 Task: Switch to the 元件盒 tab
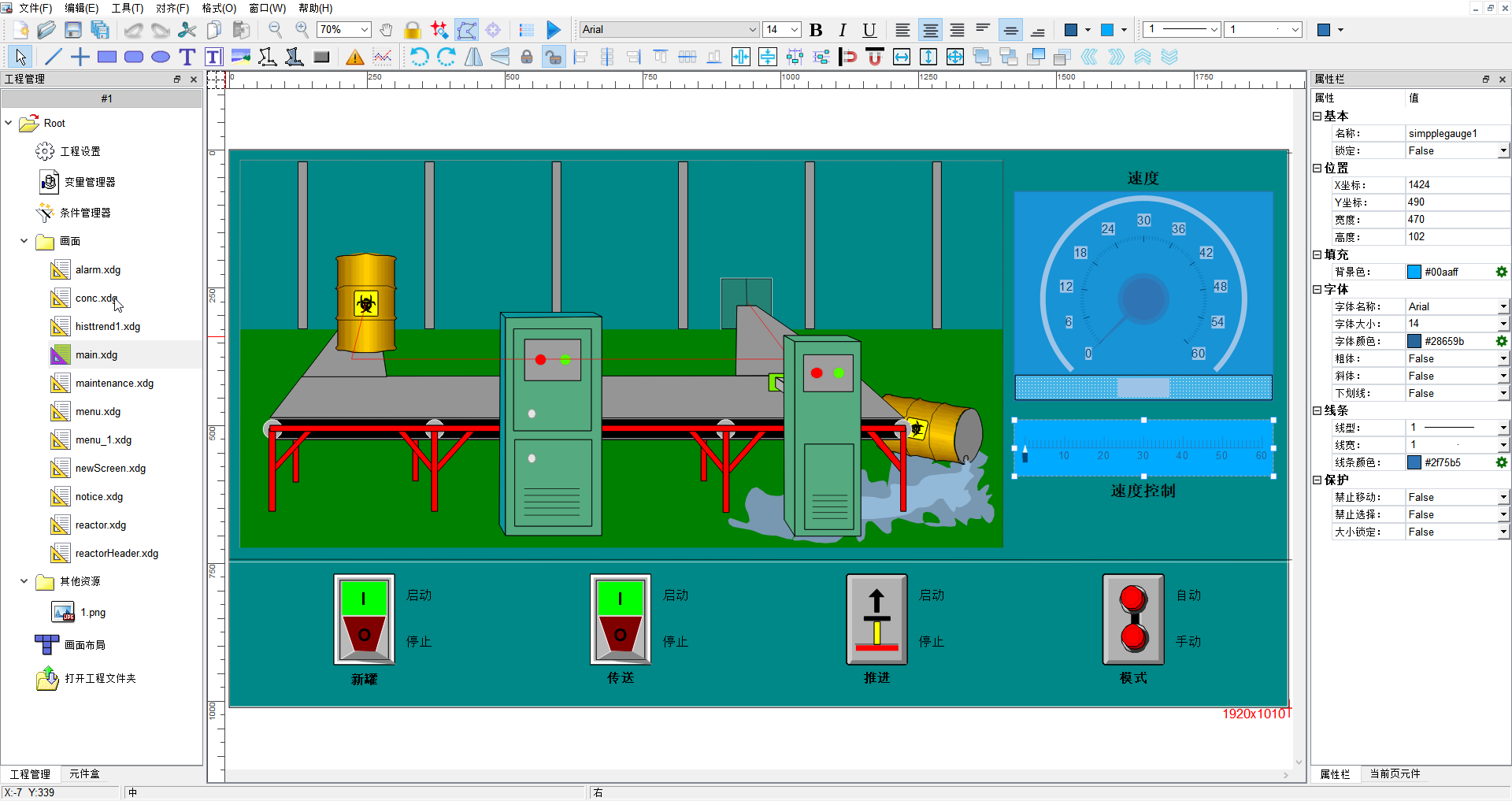coord(84,773)
